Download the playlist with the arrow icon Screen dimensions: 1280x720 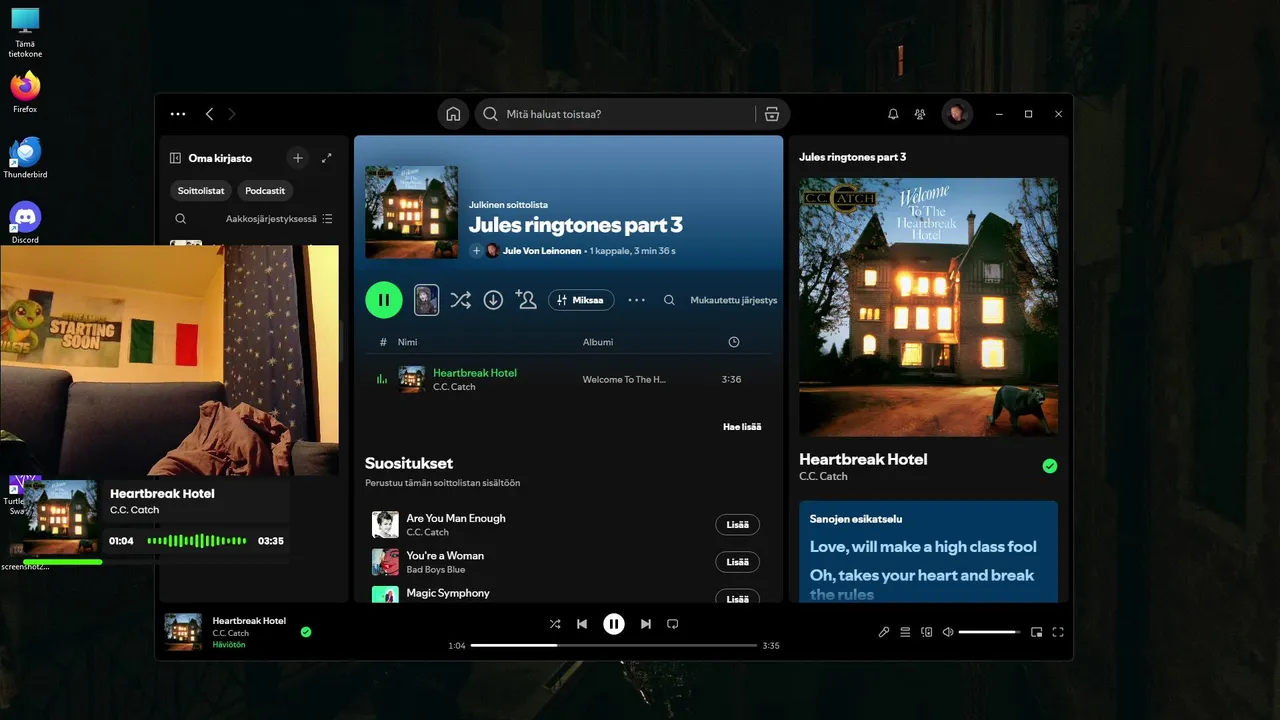point(493,300)
